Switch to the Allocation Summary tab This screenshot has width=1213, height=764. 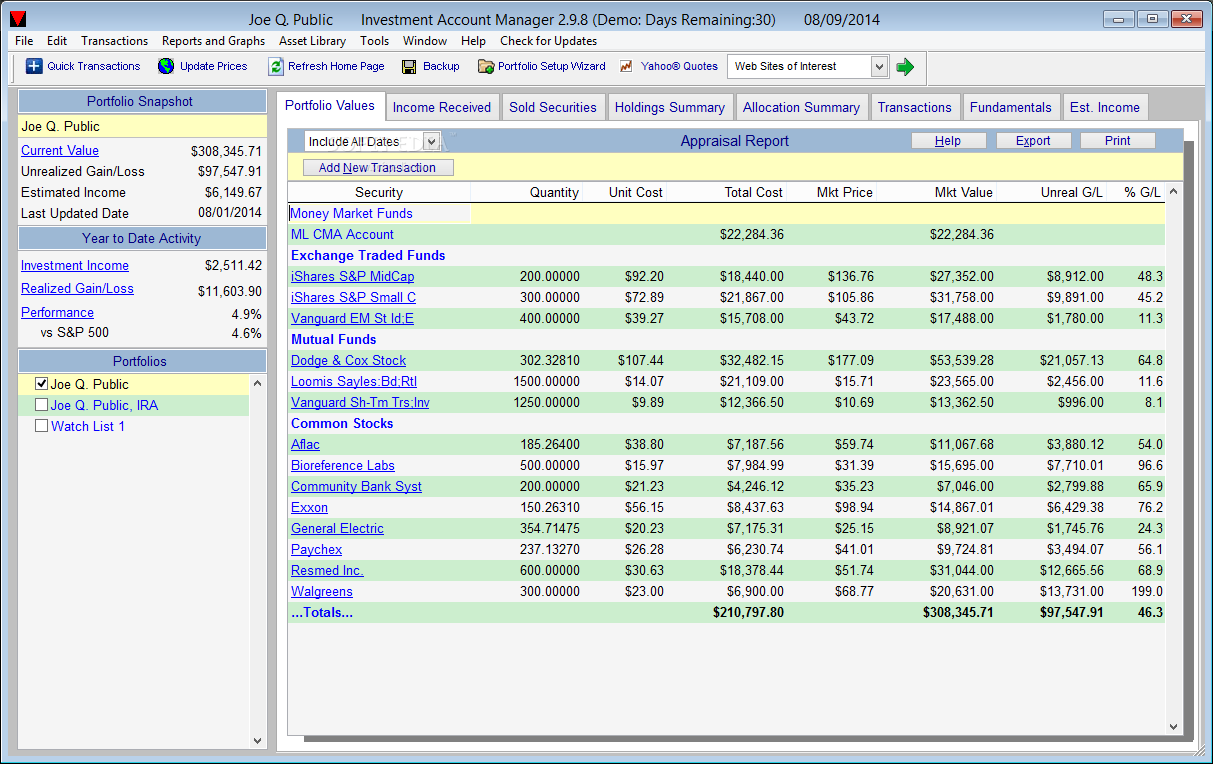tap(801, 107)
